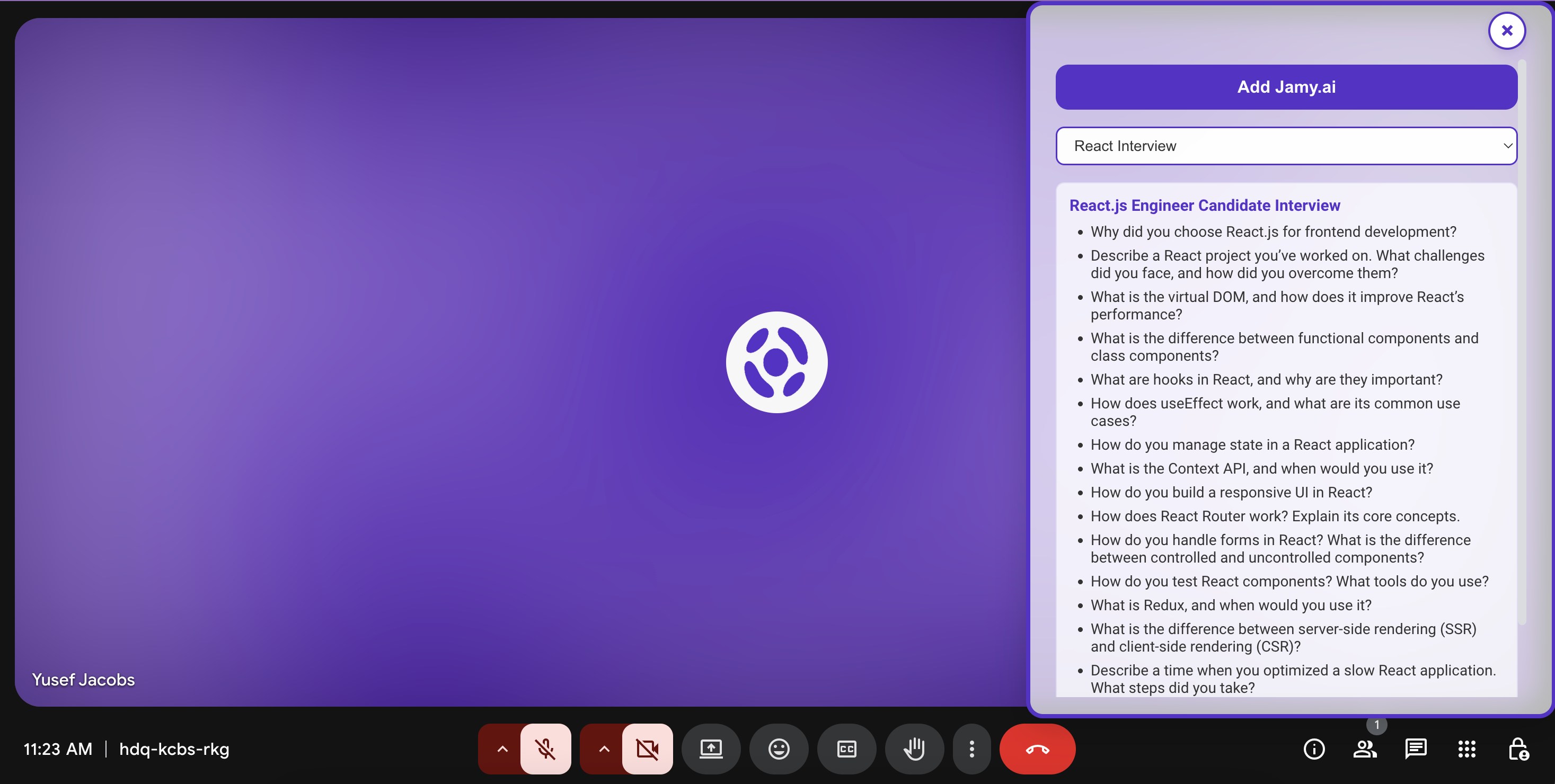This screenshot has height=784, width=1555.
Task: Turn on the camera
Action: click(x=647, y=749)
